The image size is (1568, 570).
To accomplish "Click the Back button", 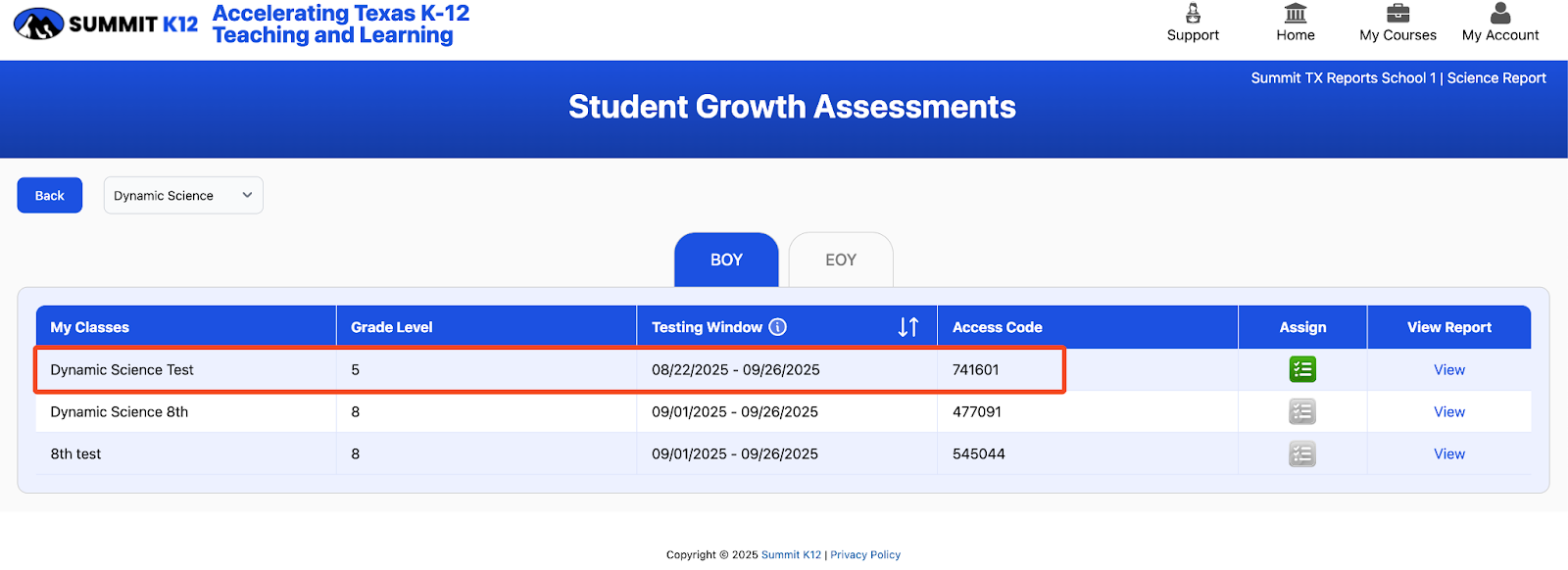I will click(50, 195).
